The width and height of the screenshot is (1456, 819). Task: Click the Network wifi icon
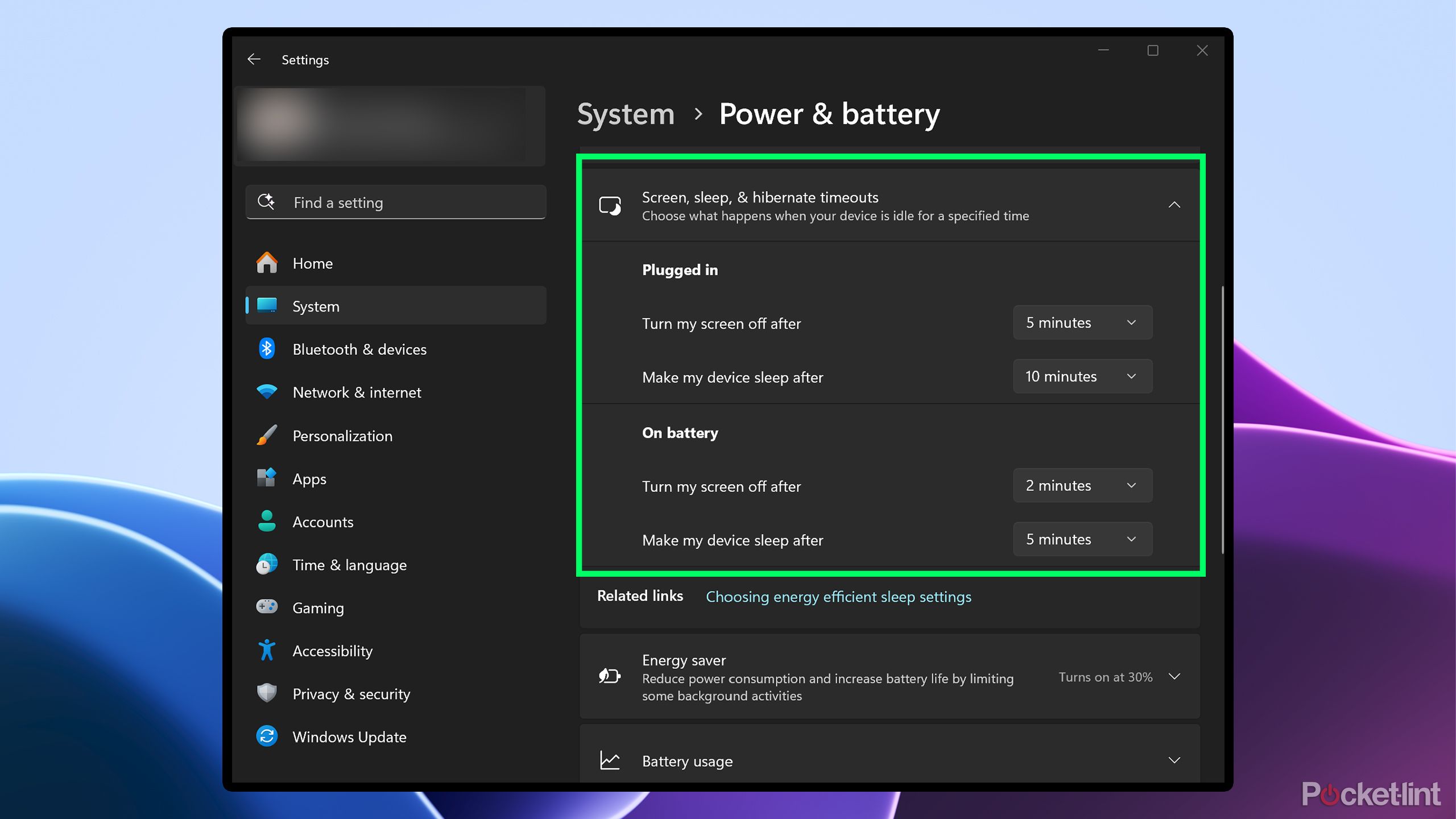click(267, 392)
